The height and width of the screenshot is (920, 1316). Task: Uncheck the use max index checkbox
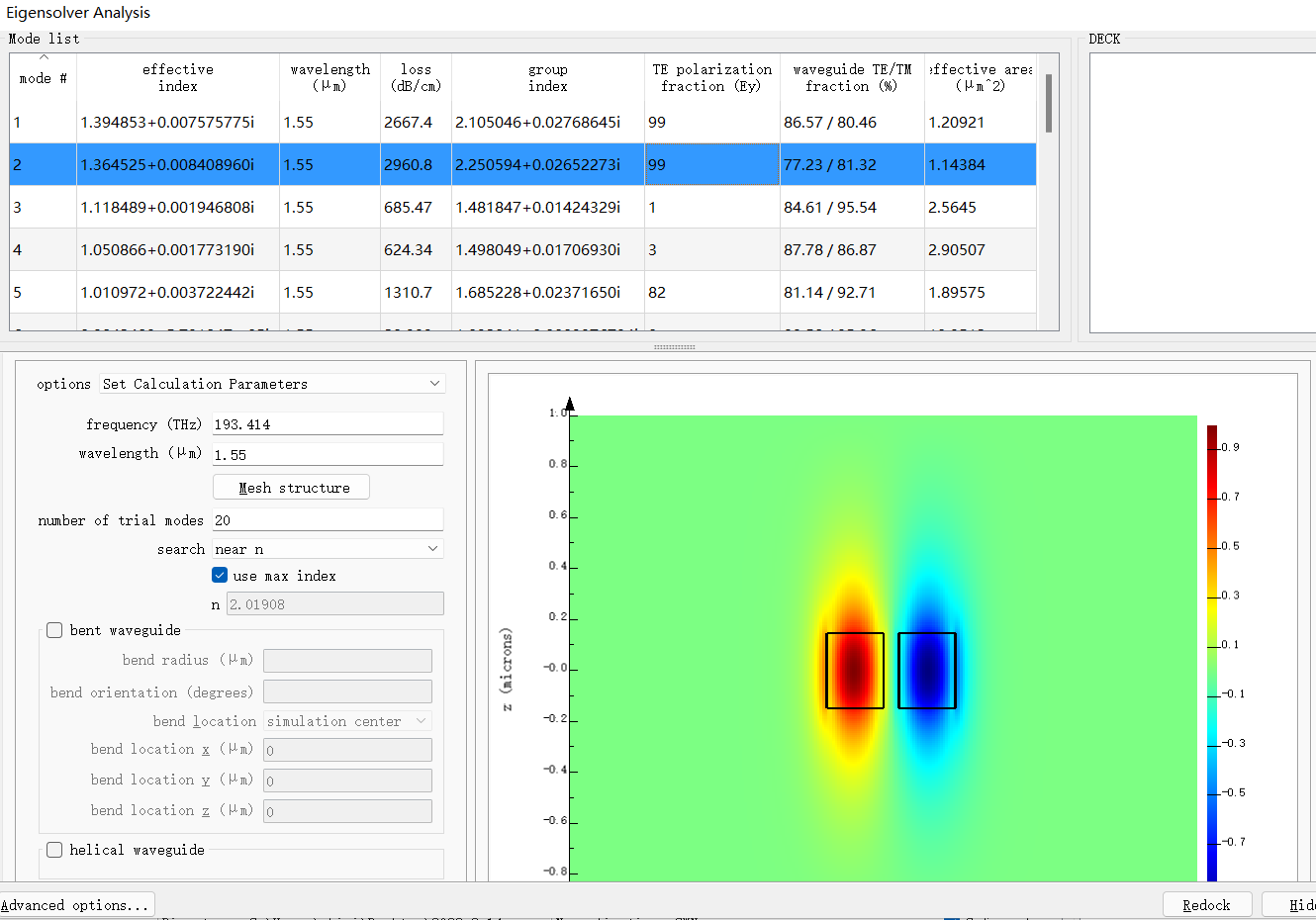coord(220,576)
